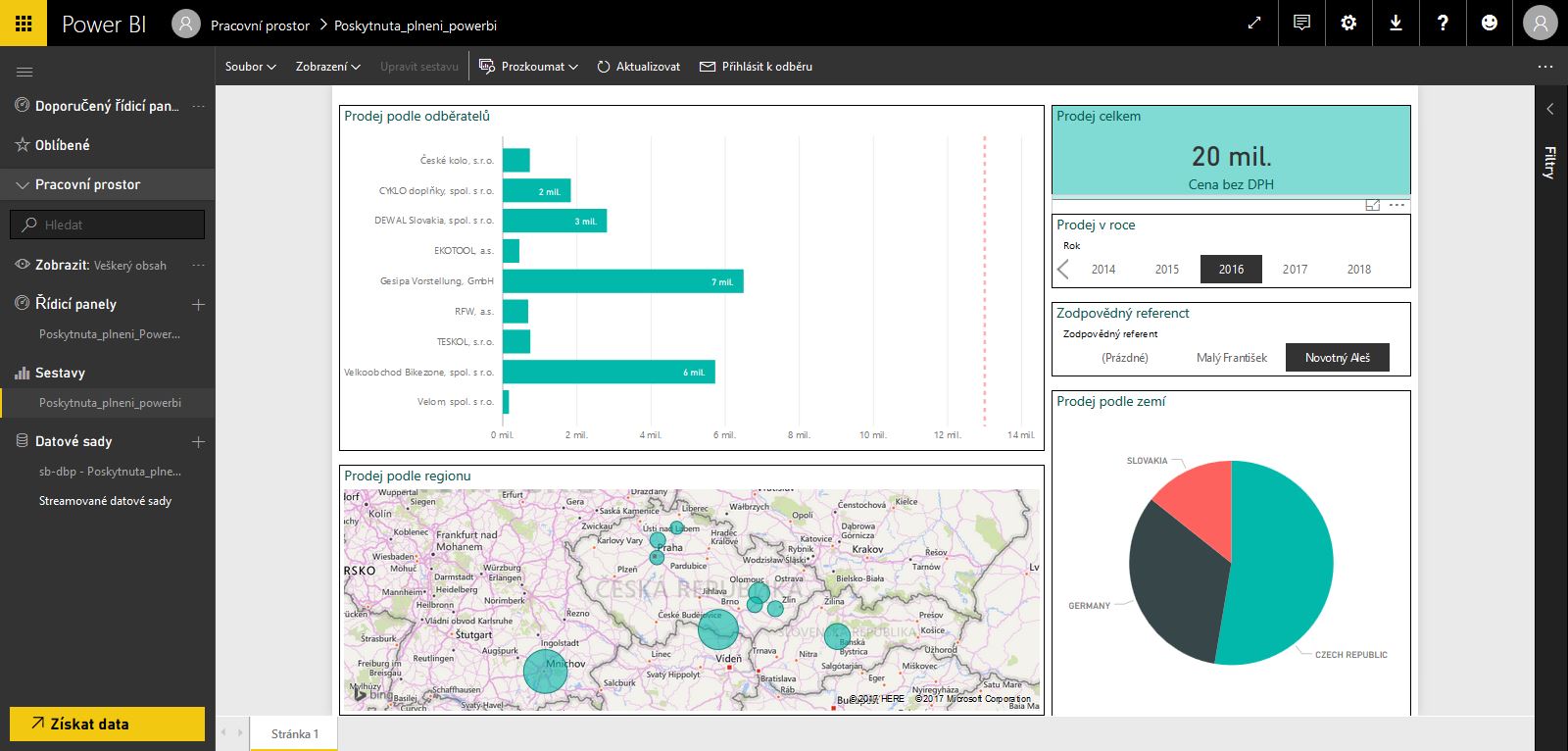Open notifications comment icon
This screenshot has width=1568, height=751.
coord(1301,23)
